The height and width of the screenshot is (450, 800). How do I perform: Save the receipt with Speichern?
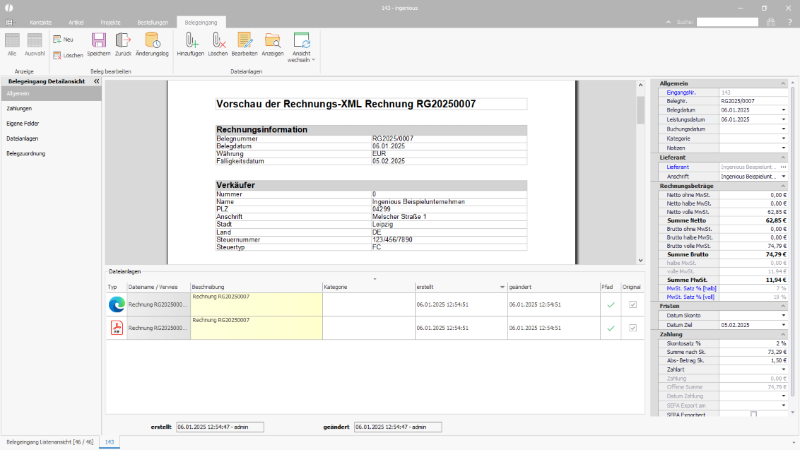[x=98, y=44]
